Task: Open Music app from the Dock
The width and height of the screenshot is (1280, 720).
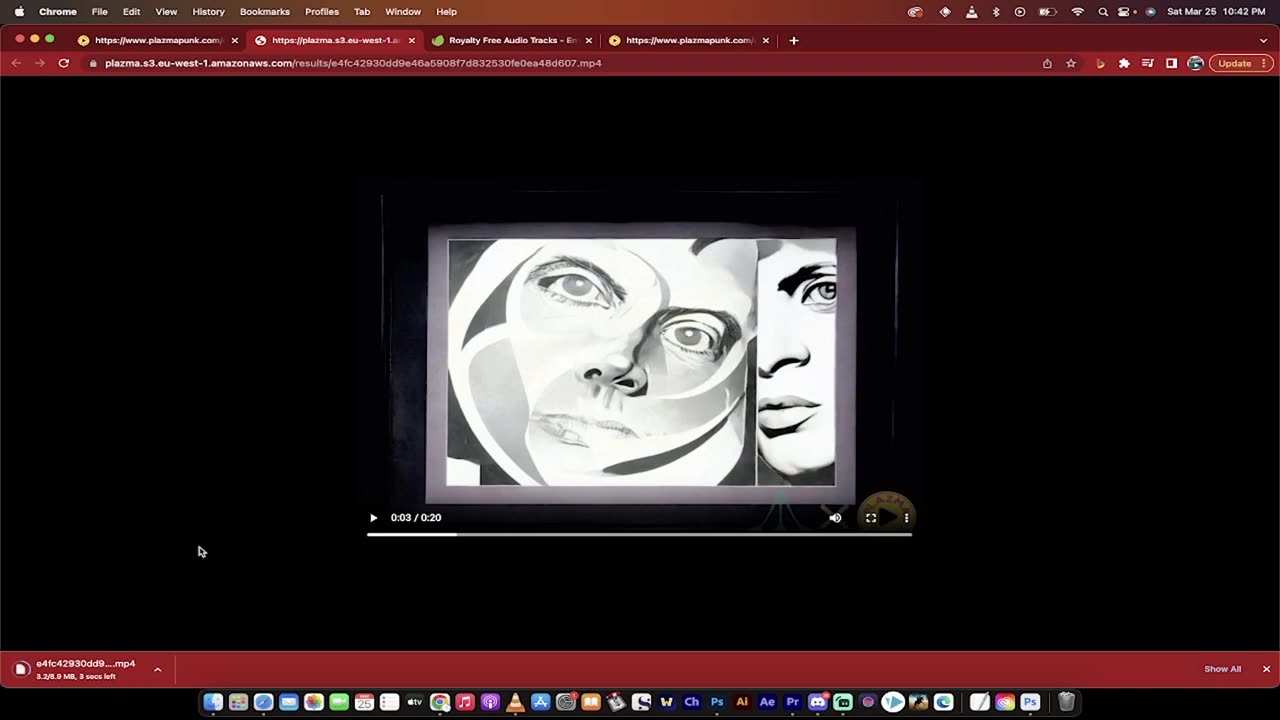Action: [x=465, y=702]
